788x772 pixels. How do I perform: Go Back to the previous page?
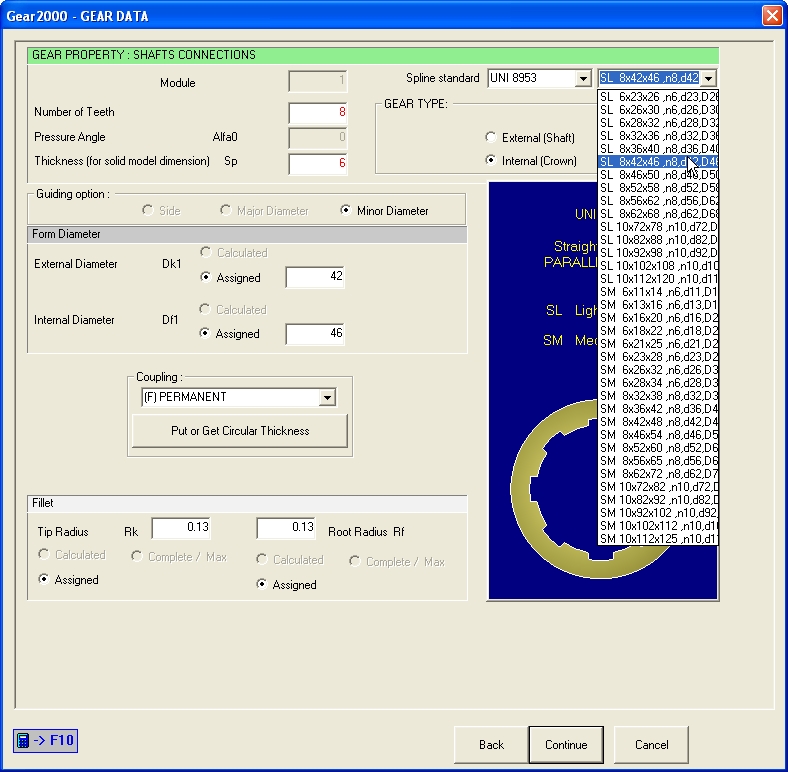point(491,744)
